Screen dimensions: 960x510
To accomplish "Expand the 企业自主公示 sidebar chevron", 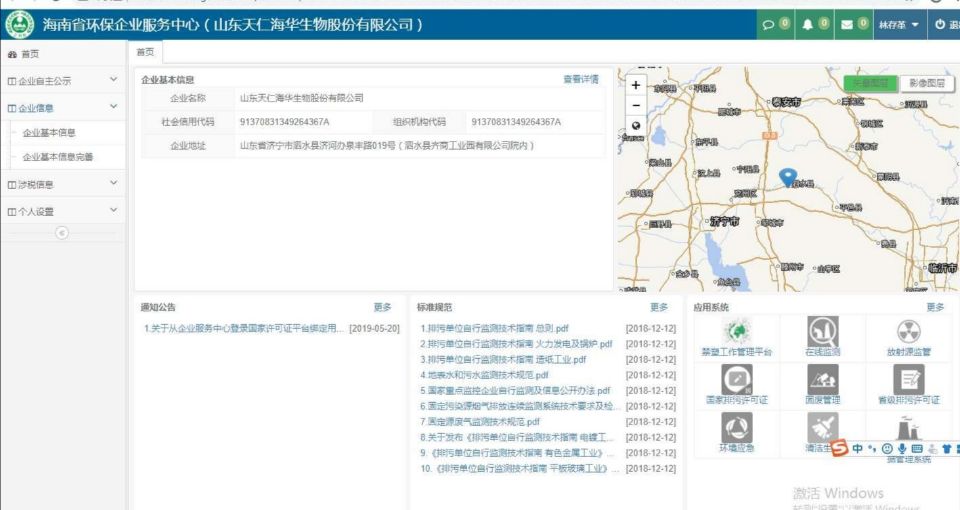I will coord(113,80).
